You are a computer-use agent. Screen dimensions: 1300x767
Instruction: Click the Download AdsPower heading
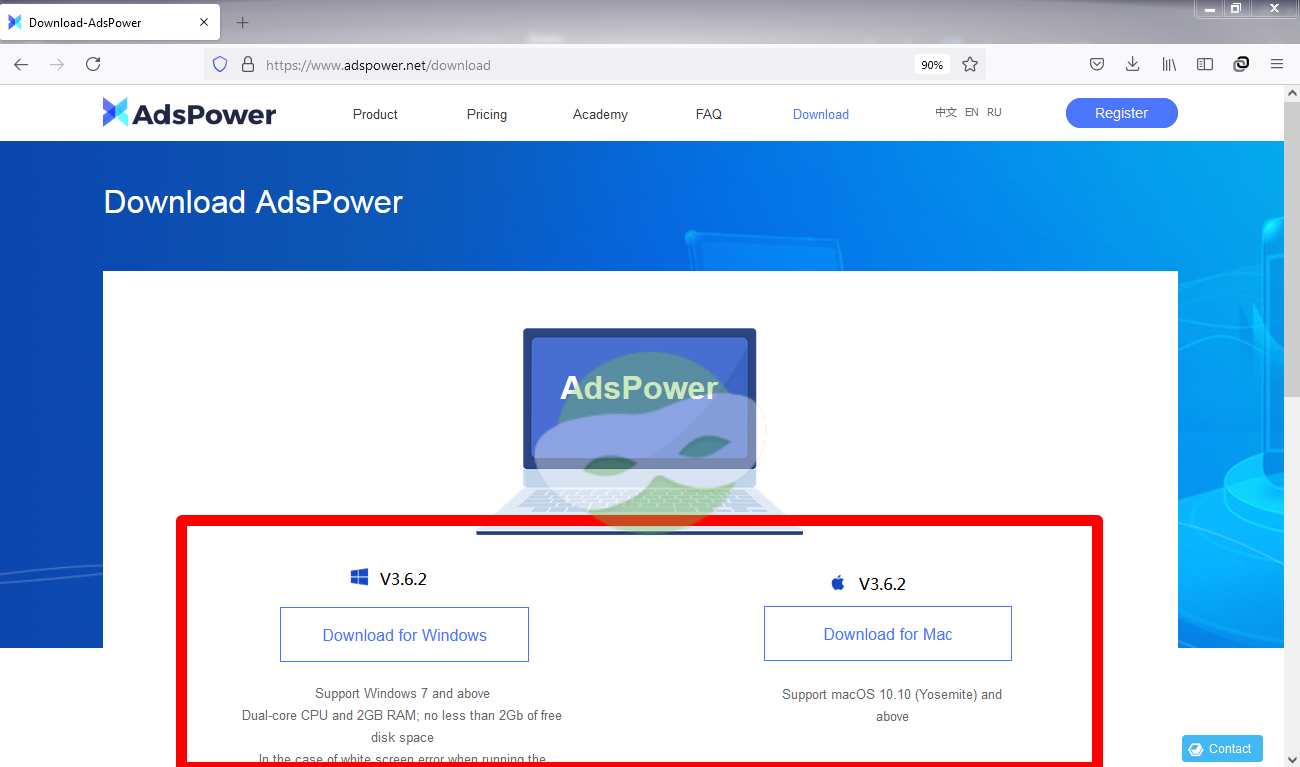pyautogui.click(x=253, y=202)
